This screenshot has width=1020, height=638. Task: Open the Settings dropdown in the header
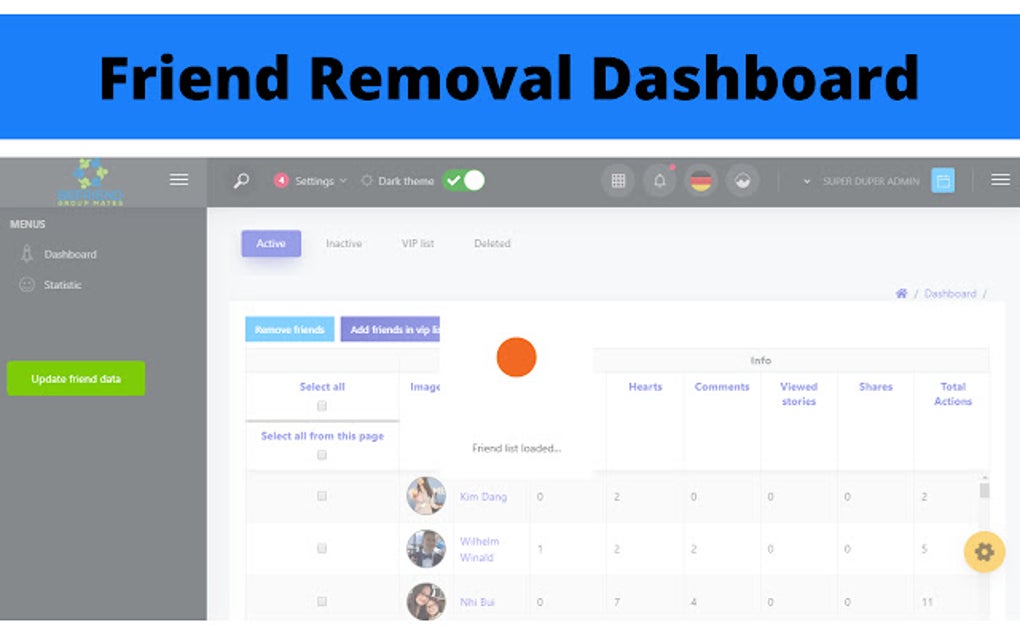coord(313,181)
